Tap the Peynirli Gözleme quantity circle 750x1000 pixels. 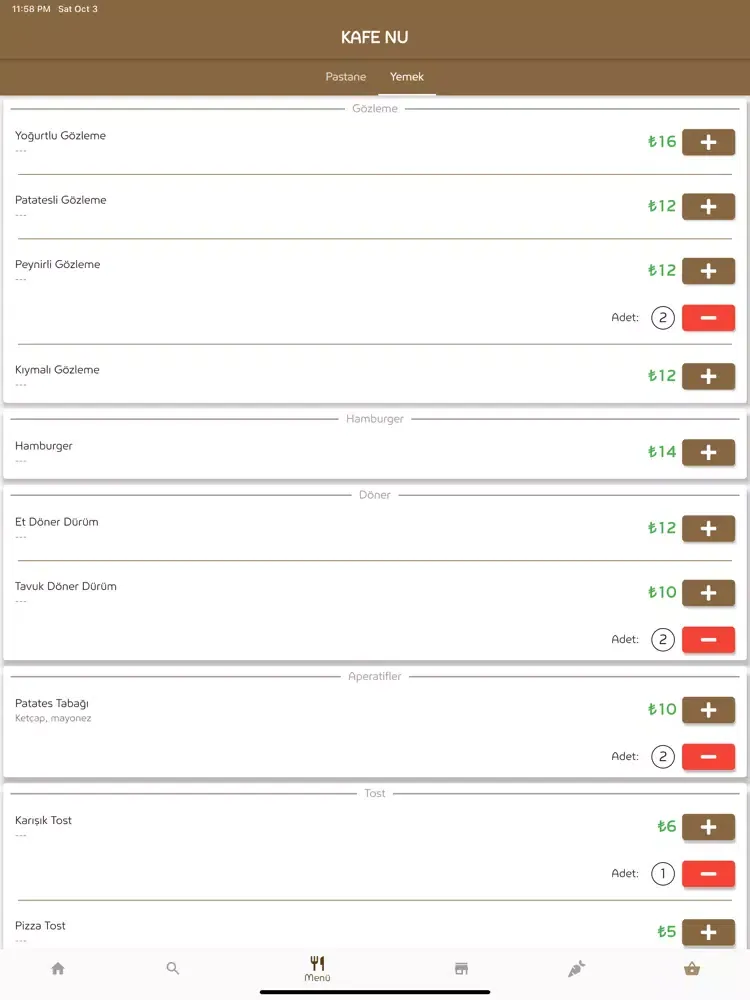point(663,318)
